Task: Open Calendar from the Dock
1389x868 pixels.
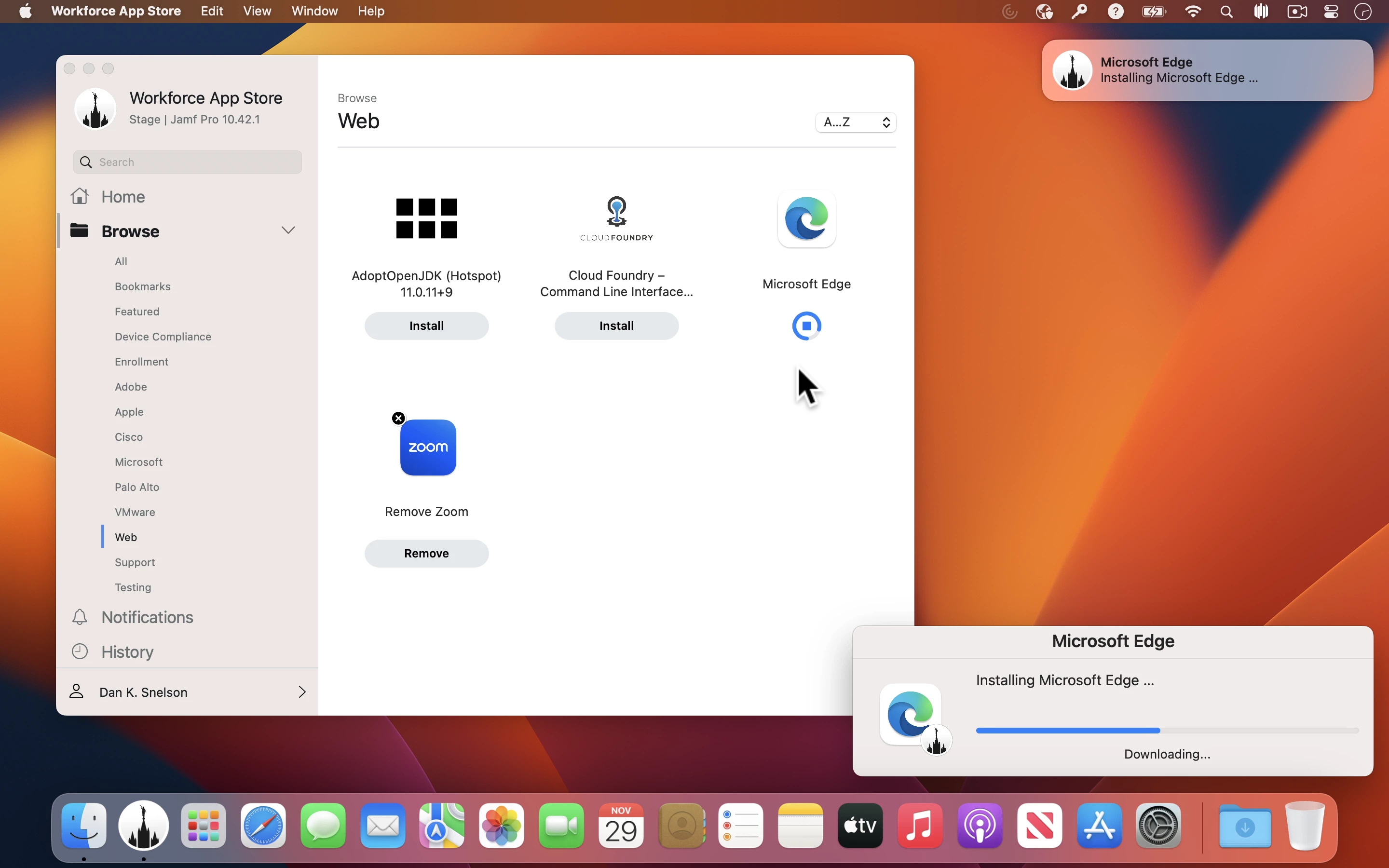Action: point(621,826)
